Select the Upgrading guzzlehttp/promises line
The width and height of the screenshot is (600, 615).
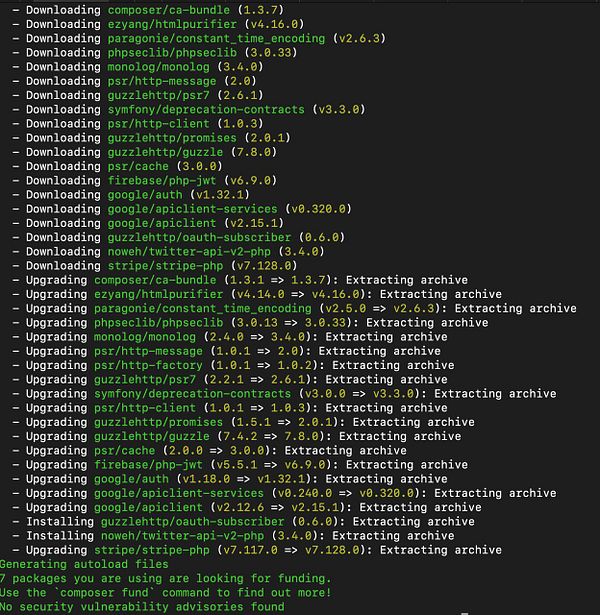tap(243, 422)
